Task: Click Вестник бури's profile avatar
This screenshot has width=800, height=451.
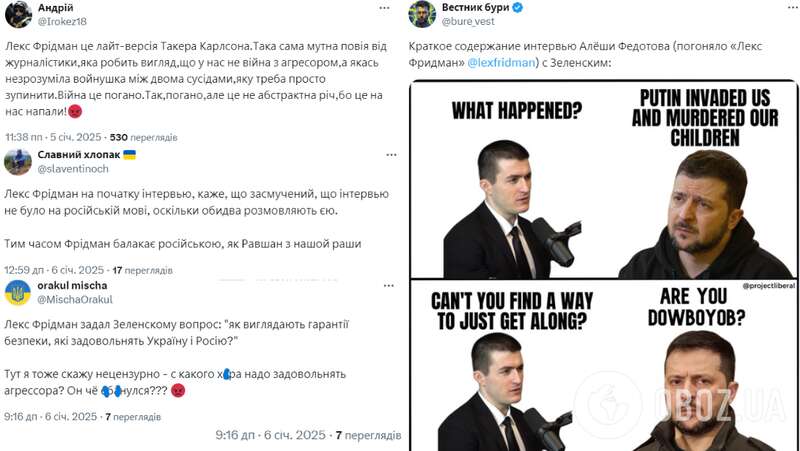Action: point(422,13)
